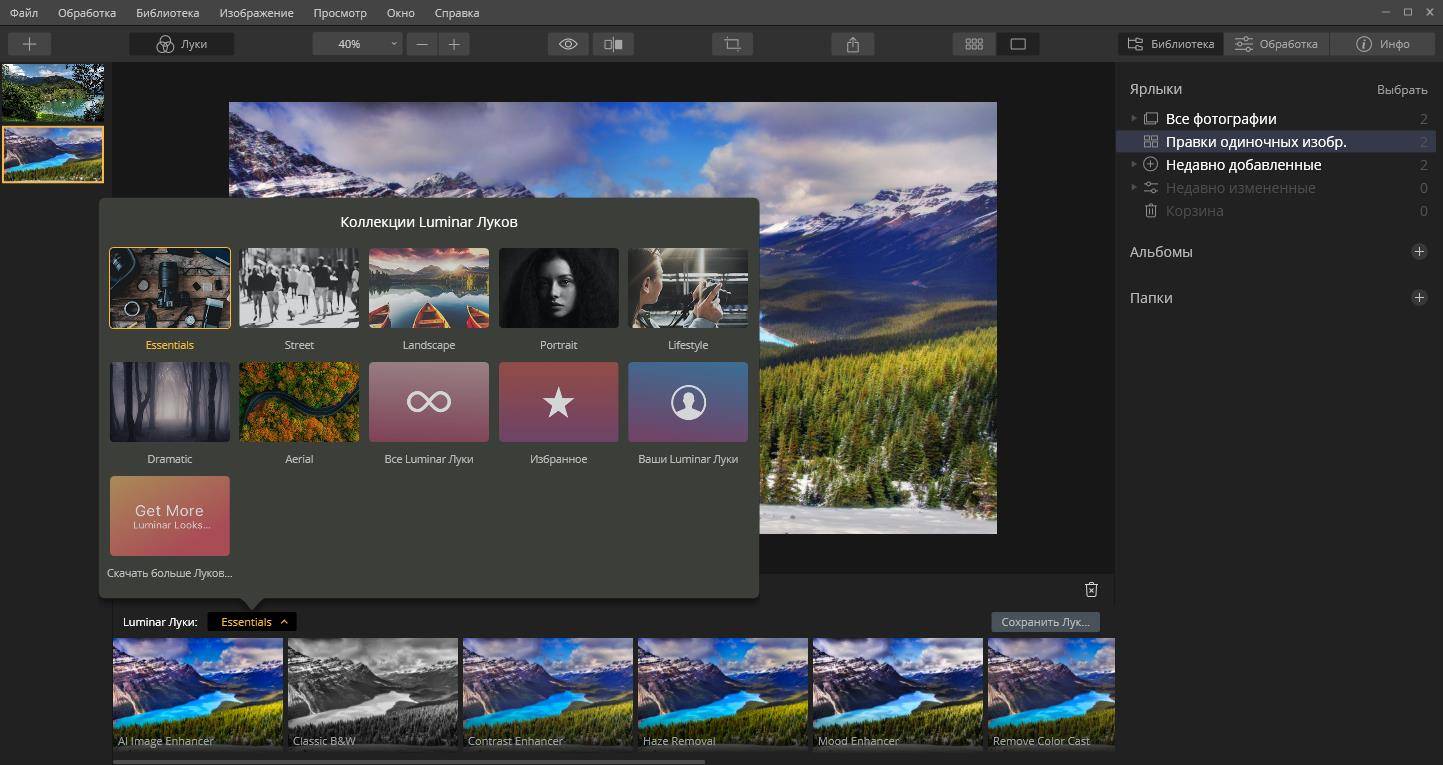This screenshot has height=765, width=1443.
Task: Add a new folder with Папки plus
Action: point(1419,298)
